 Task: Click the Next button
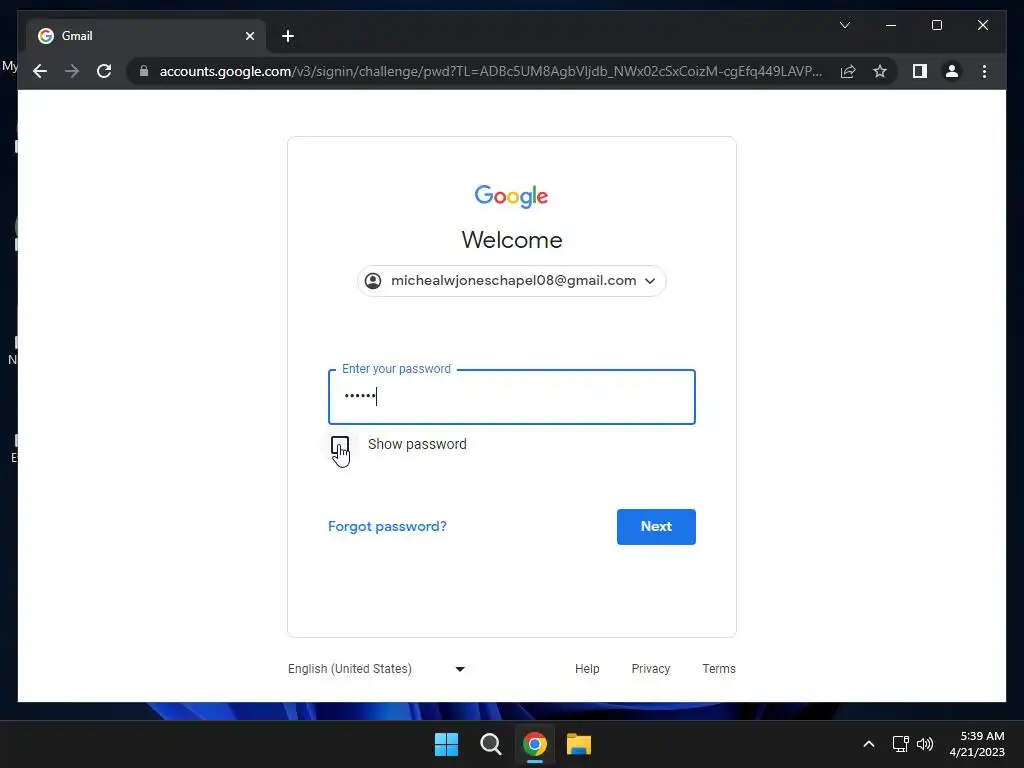(656, 526)
